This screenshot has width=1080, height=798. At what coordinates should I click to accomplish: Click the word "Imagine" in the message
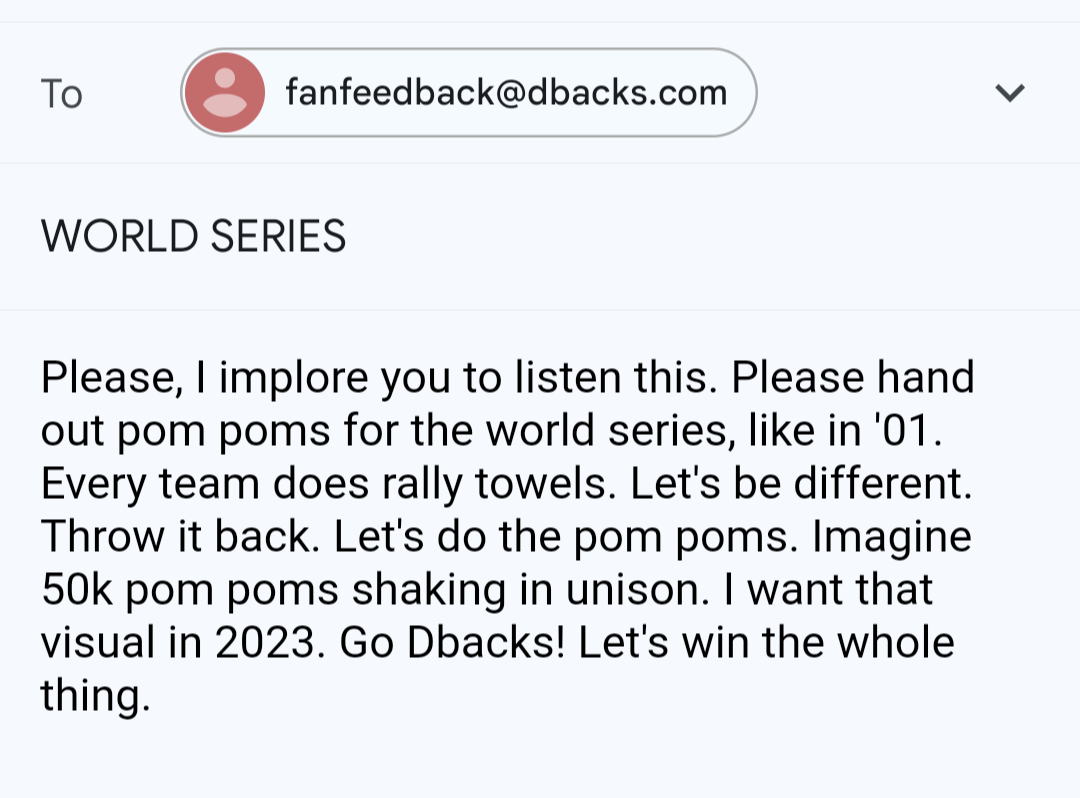[x=892, y=537]
